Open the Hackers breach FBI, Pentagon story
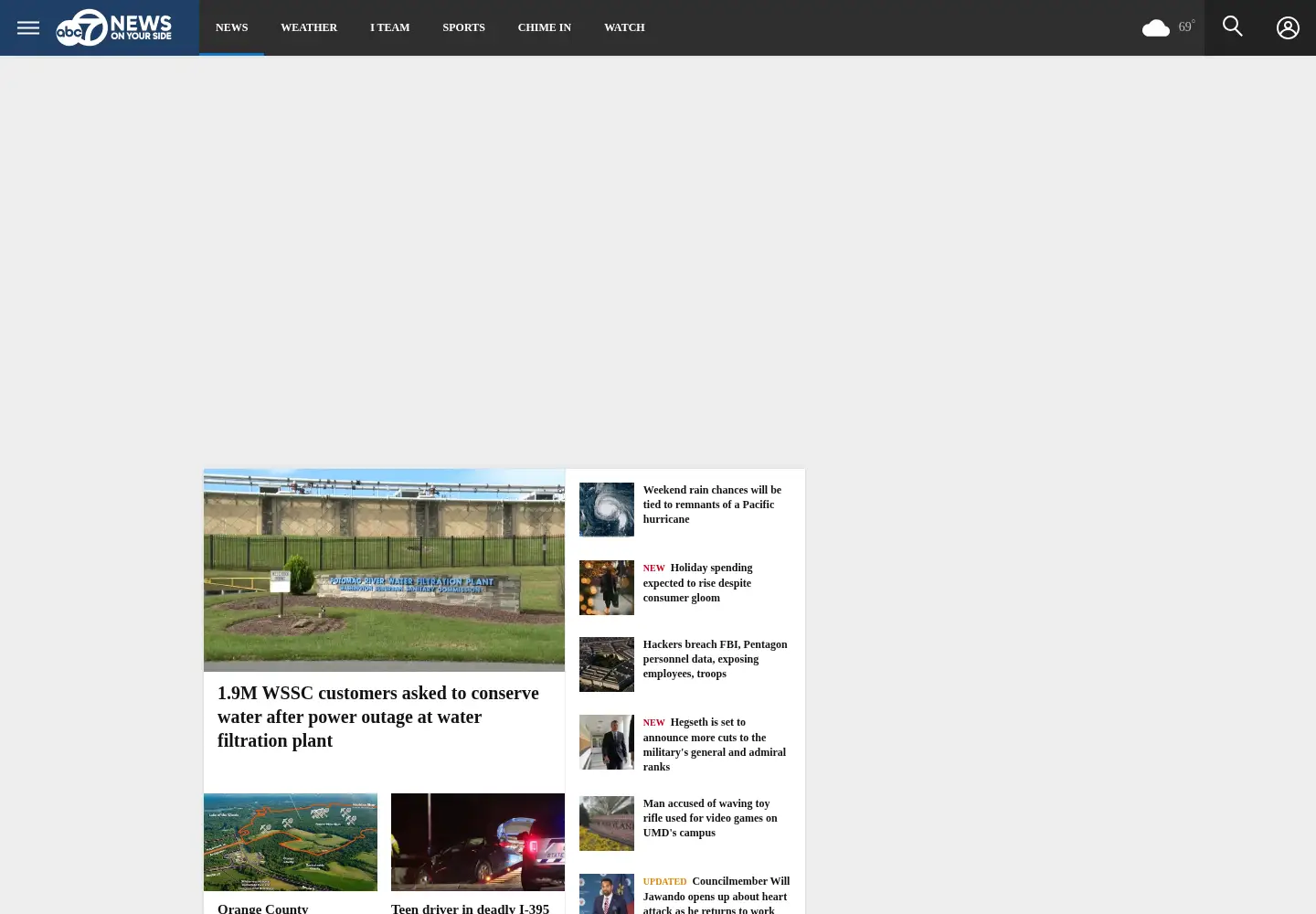 click(x=715, y=659)
